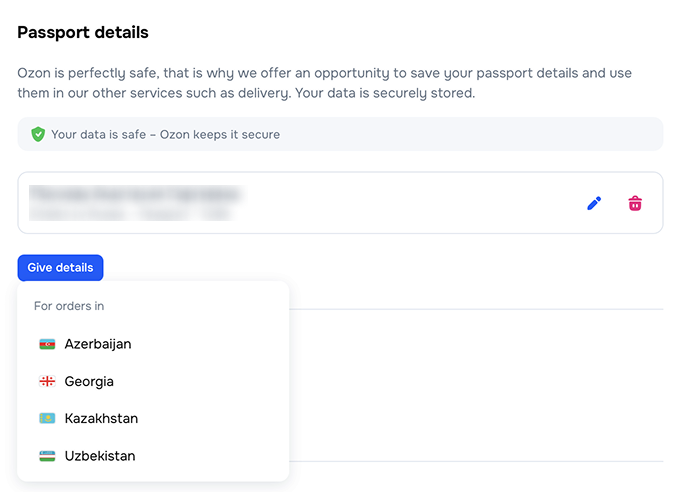
Task: Click the blurred passport number line
Action: pyautogui.click(x=130, y=213)
